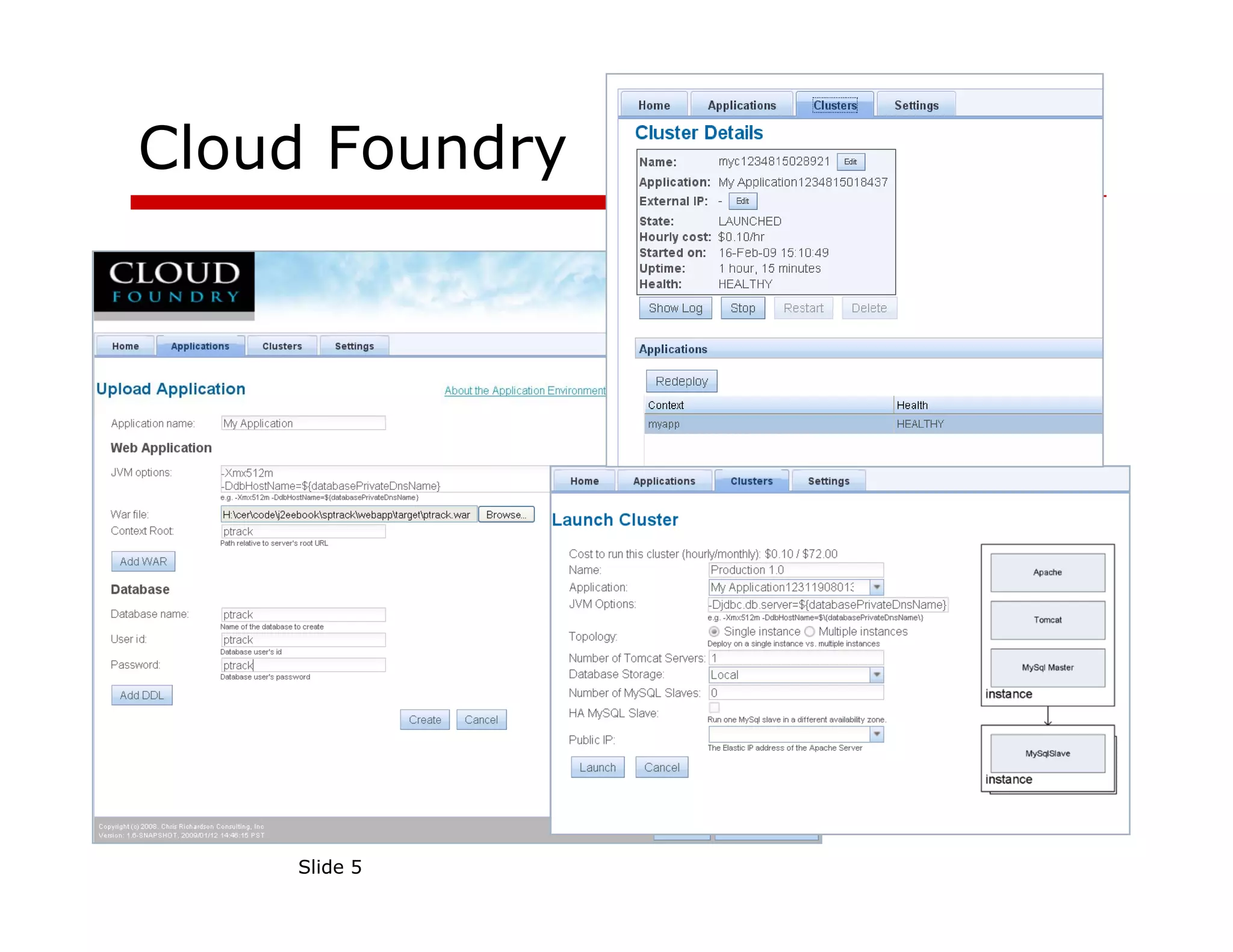Click the Create application button
The height and width of the screenshot is (952, 1233).
pos(424,720)
